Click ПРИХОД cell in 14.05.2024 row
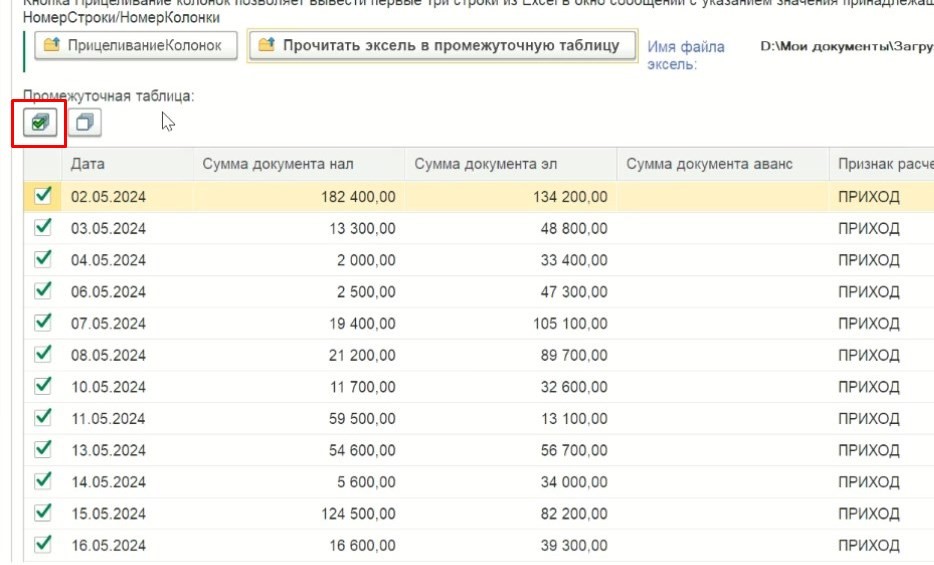The height and width of the screenshot is (565, 934). click(x=869, y=481)
